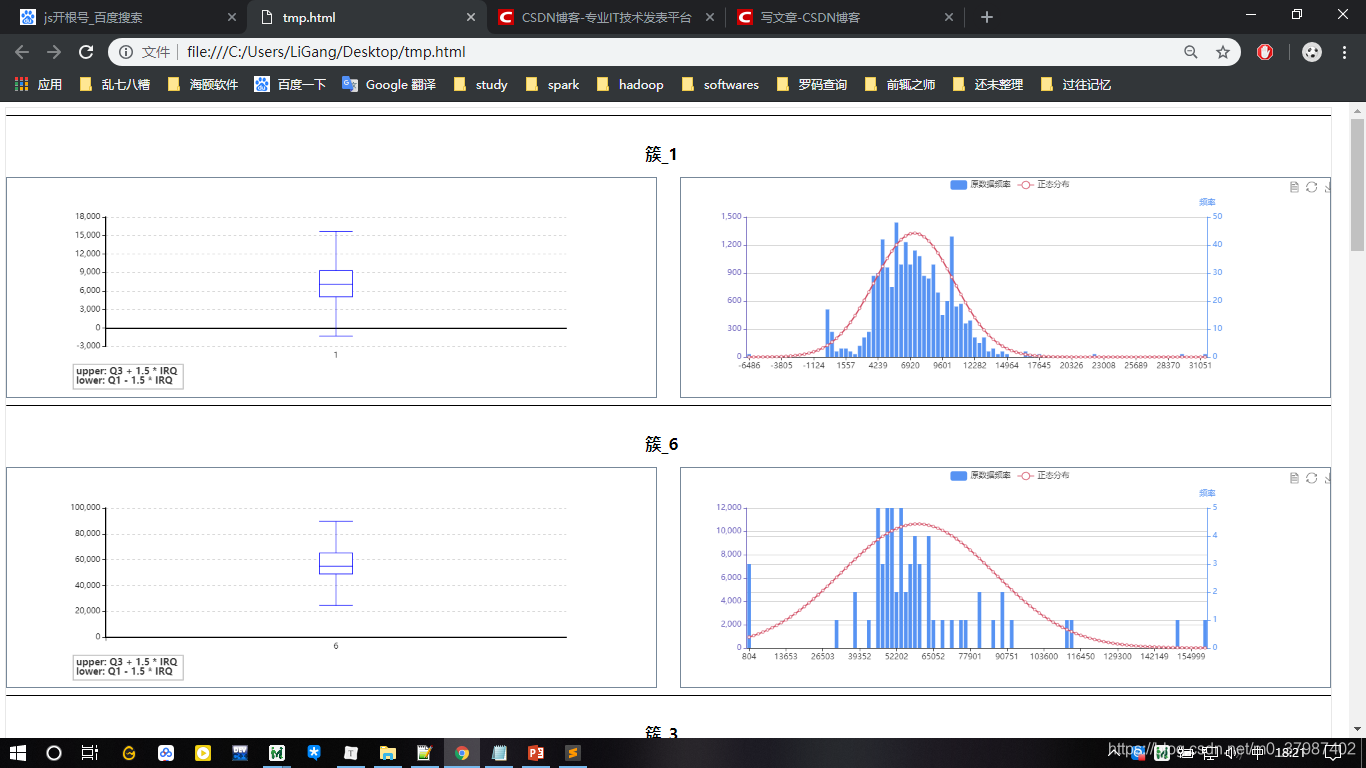The width and height of the screenshot is (1366, 768).
Task: Click the 簇_6 heading
Action: tap(661, 444)
